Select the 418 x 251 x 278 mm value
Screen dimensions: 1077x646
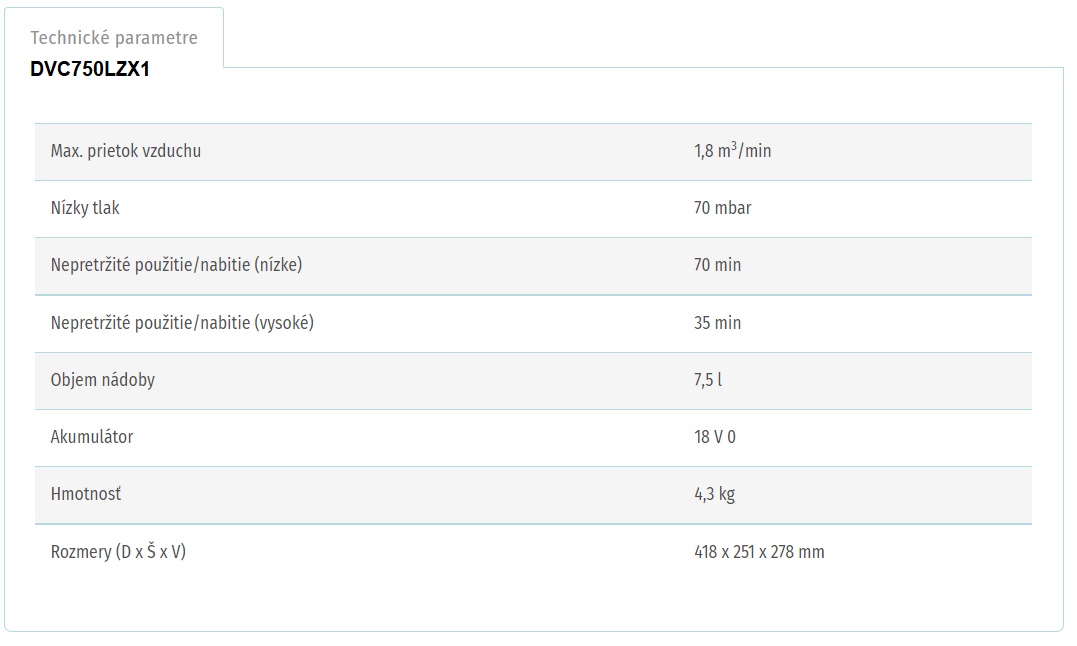point(759,552)
